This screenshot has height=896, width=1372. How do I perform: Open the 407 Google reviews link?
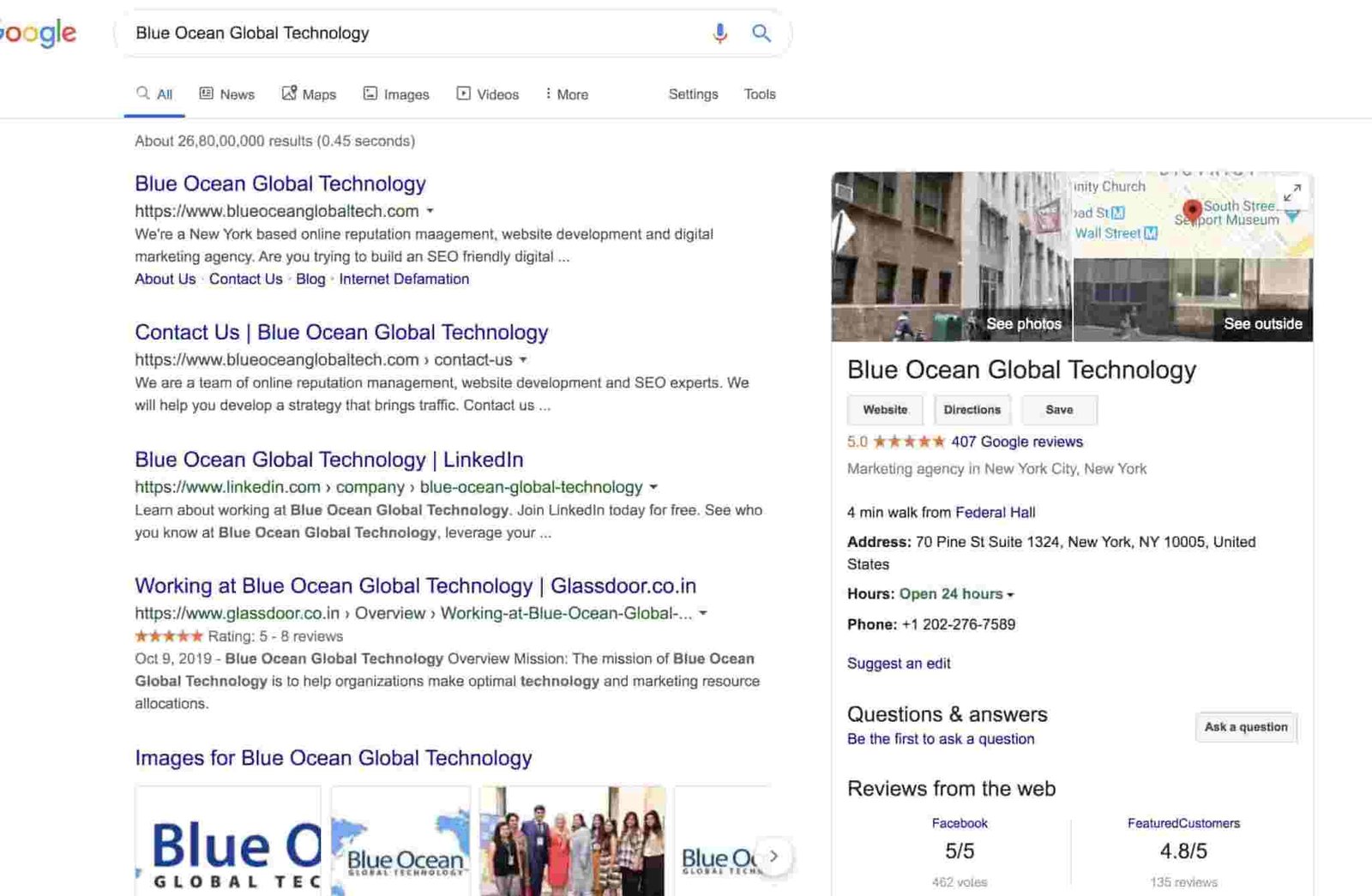1016,442
